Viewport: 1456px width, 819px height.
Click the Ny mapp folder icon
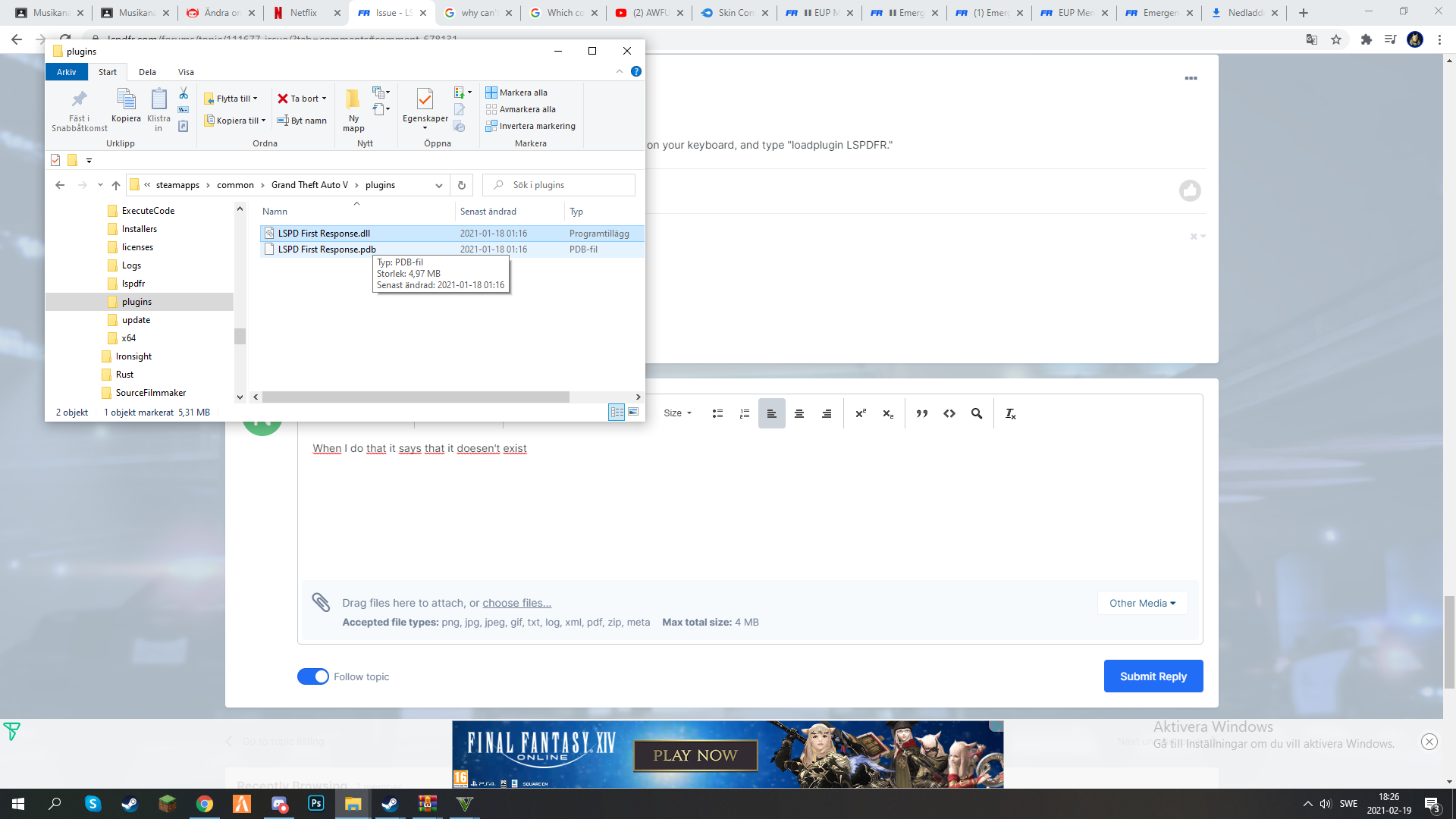353,99
